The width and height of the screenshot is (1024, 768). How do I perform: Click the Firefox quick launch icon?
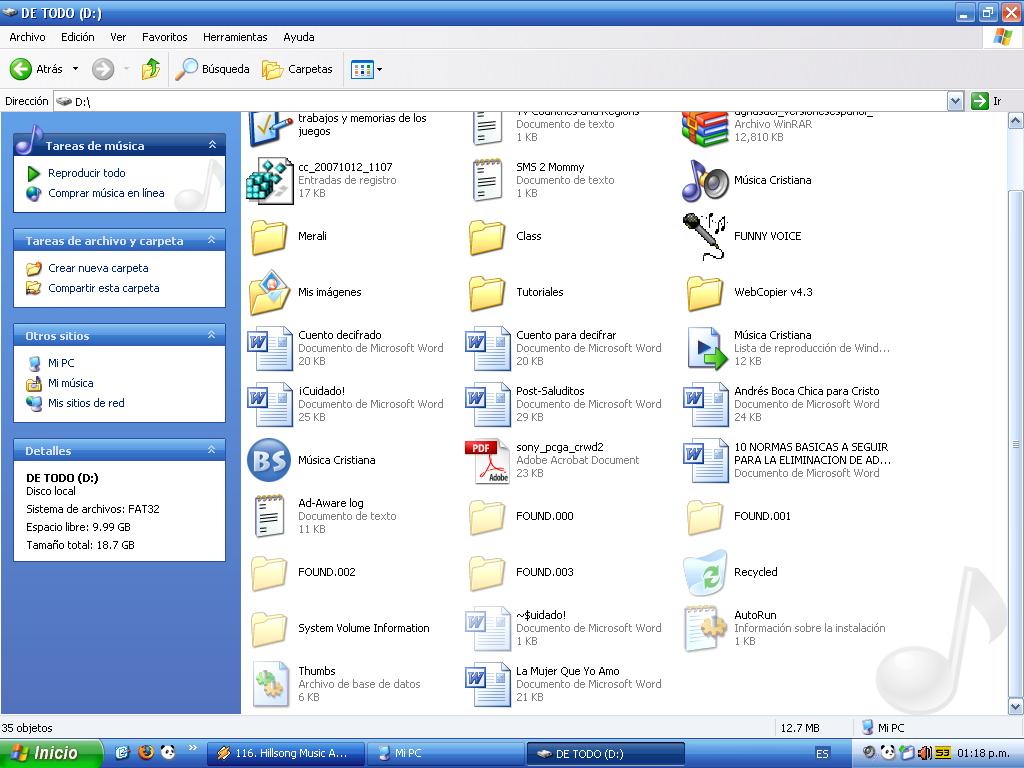(x=146, y=752)
